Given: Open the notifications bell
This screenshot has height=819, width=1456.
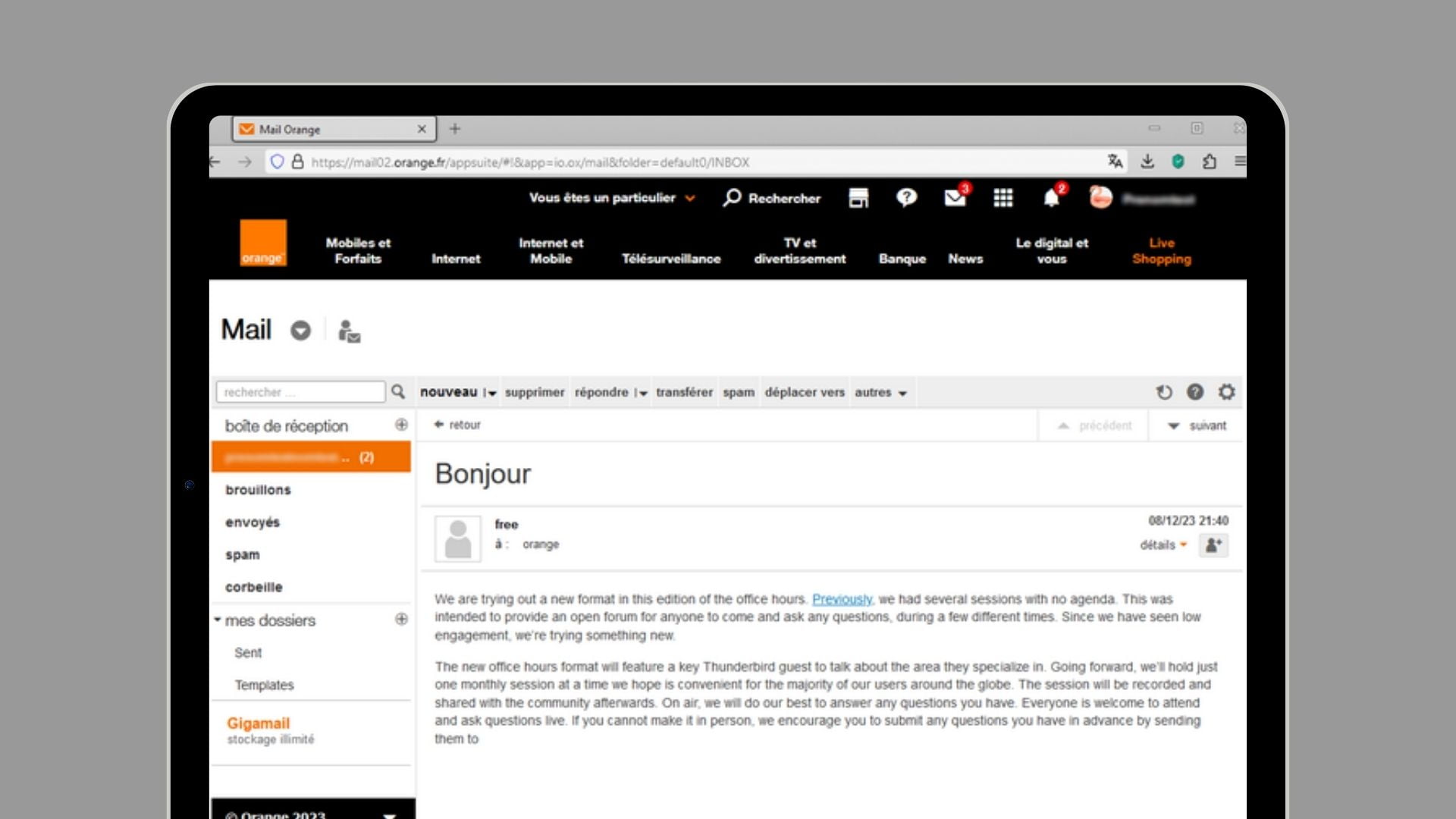Looking at the screenshot, I should (x=1052, y=197).
